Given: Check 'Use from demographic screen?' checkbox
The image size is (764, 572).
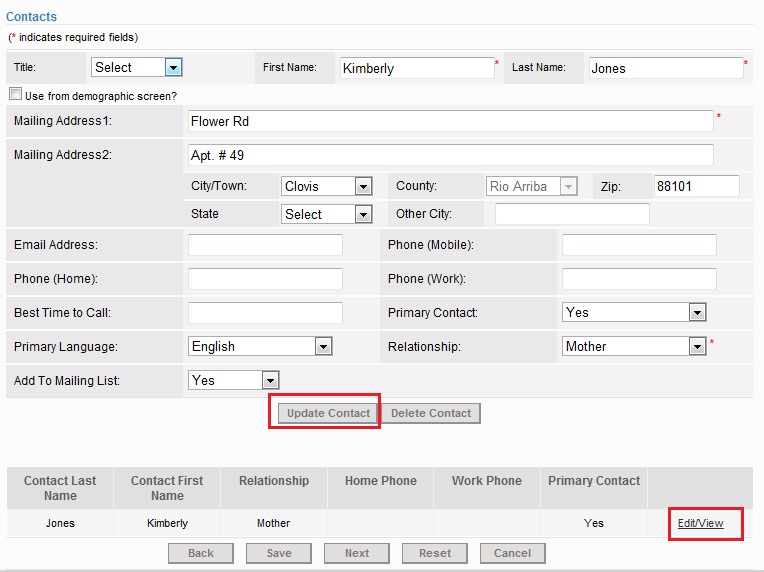Looking at the screenshot, I should click(15, 95).
